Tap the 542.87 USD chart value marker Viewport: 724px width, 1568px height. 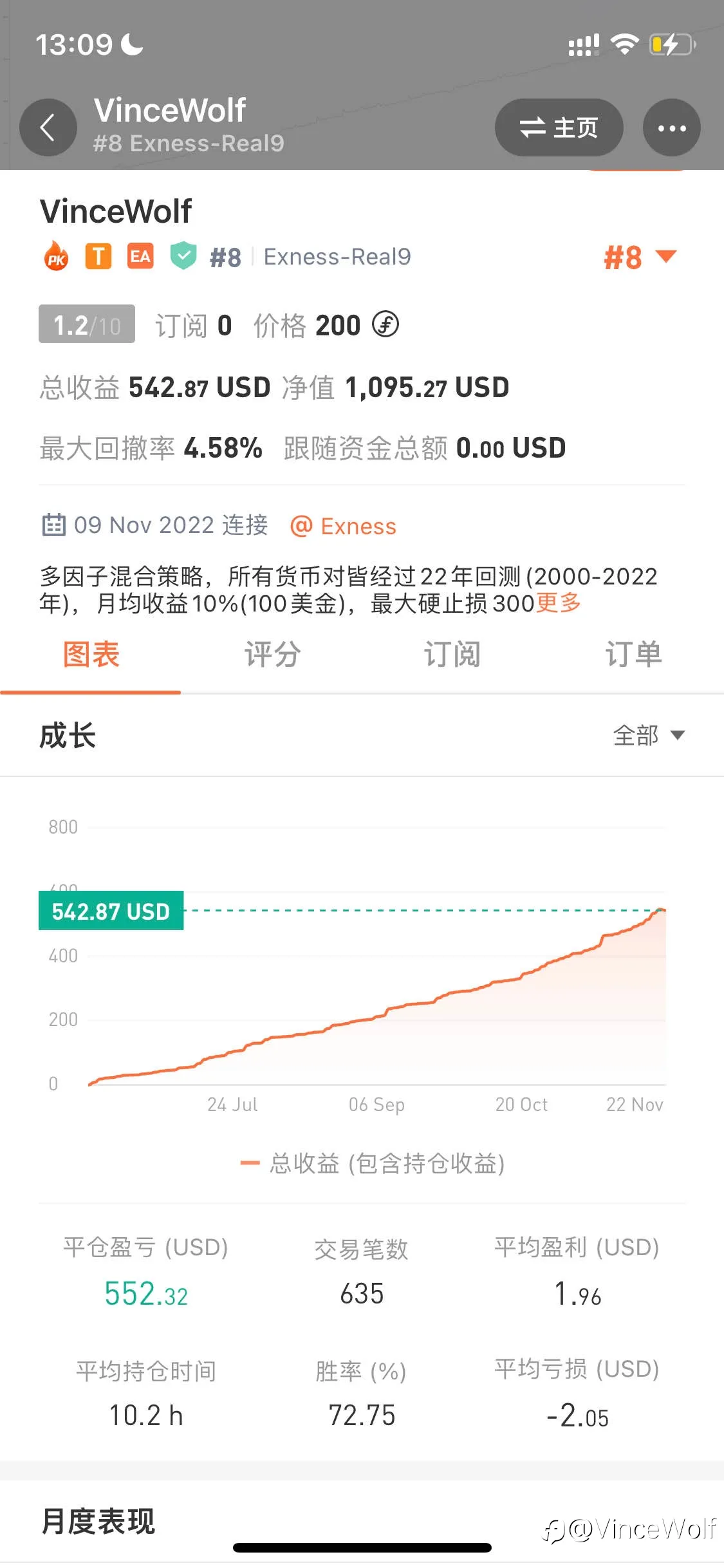(111, 911)
